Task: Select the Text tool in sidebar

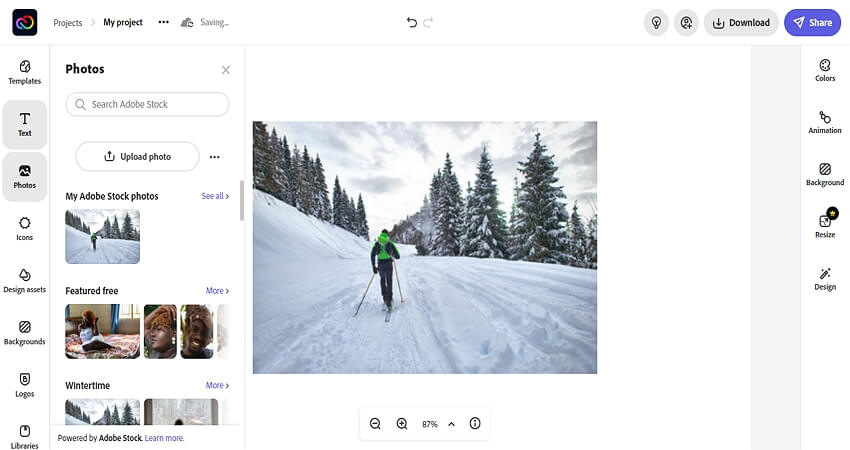Action: [x=24, y=125]
